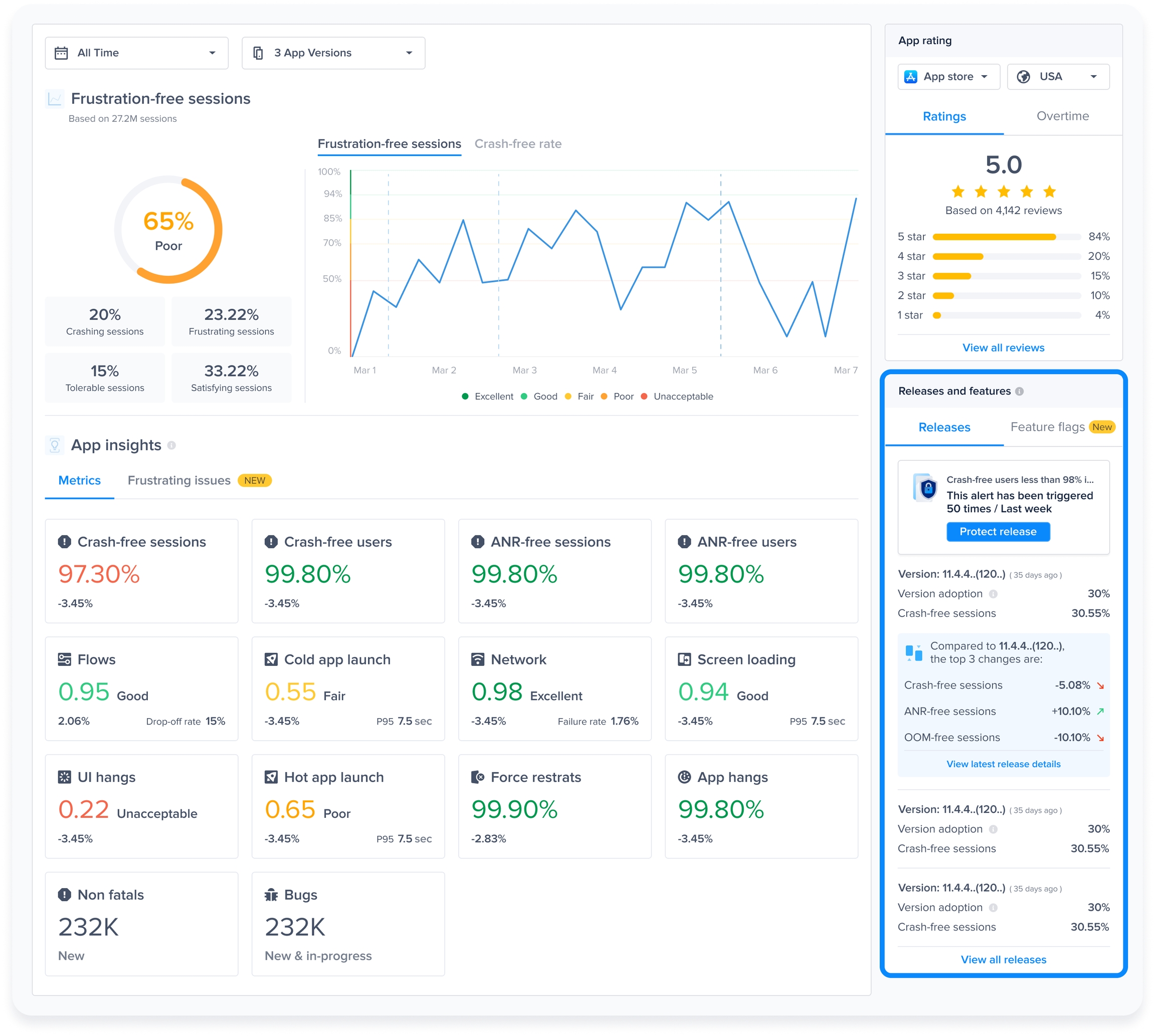Expand the 3 App Versions dropdown

click(333, 53)
